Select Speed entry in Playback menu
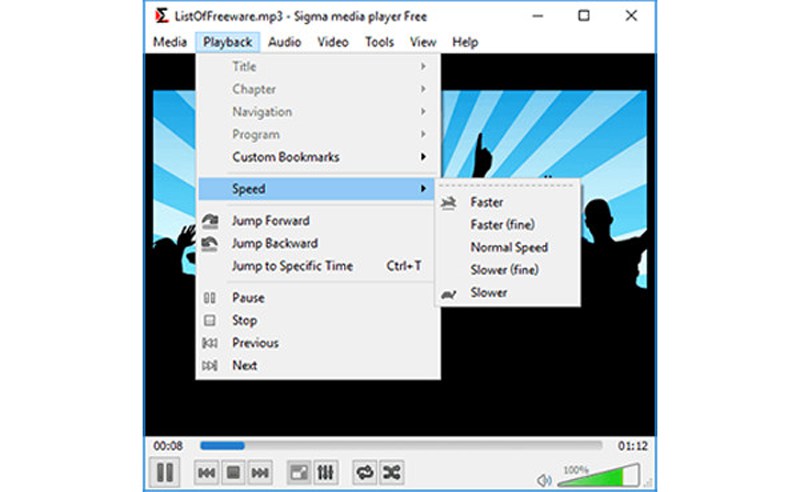The image size is (800, 492). tap(317, 189)
